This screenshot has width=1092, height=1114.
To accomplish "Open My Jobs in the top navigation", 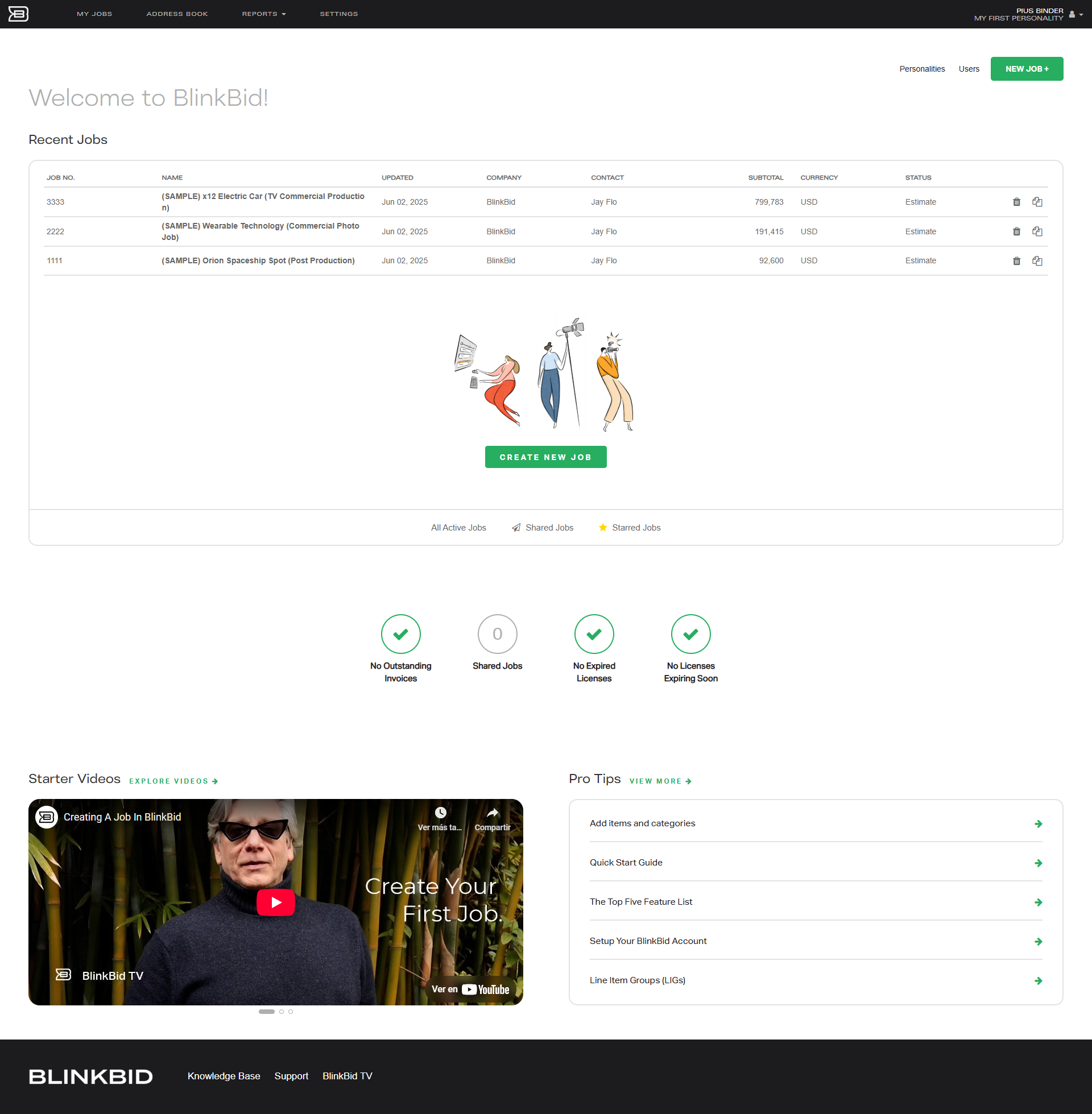I will (94, 14).
